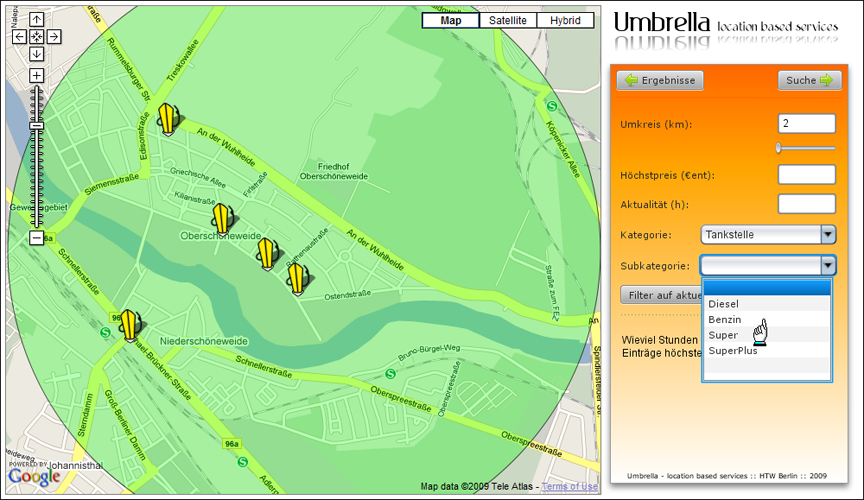This screenshot has height=500, width=864.
Task: Select gas station marker near Treskowallee
Action: click(x=168, y=119)
